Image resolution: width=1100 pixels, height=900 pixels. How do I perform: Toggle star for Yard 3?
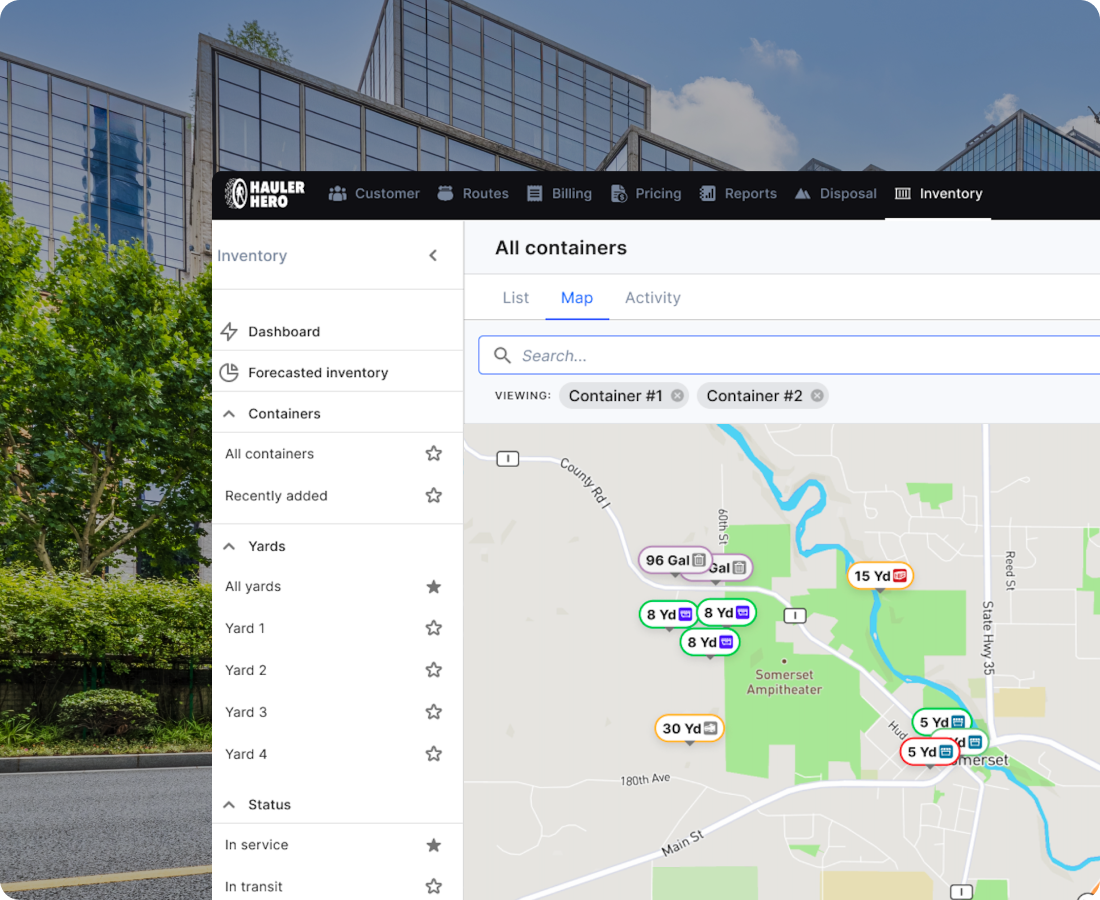pyautogui.click(x=434, y=712)
